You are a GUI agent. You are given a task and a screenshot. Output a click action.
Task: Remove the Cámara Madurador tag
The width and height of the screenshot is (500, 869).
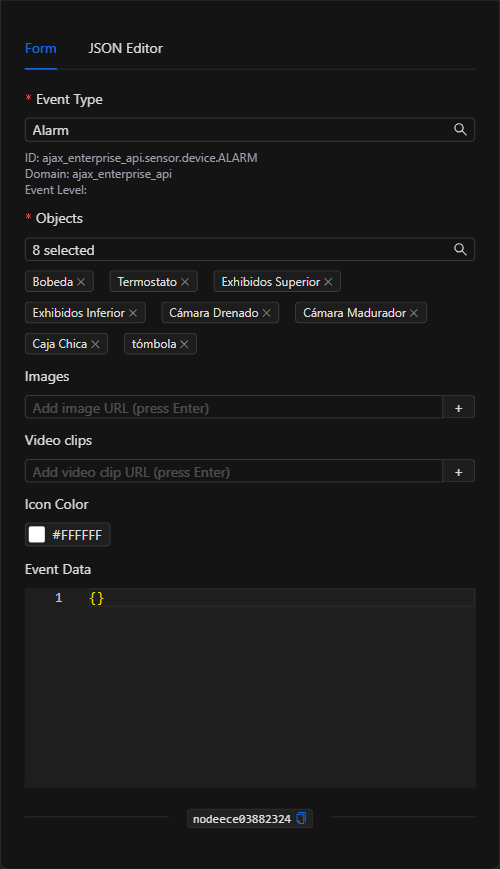[x=414, y=313]
